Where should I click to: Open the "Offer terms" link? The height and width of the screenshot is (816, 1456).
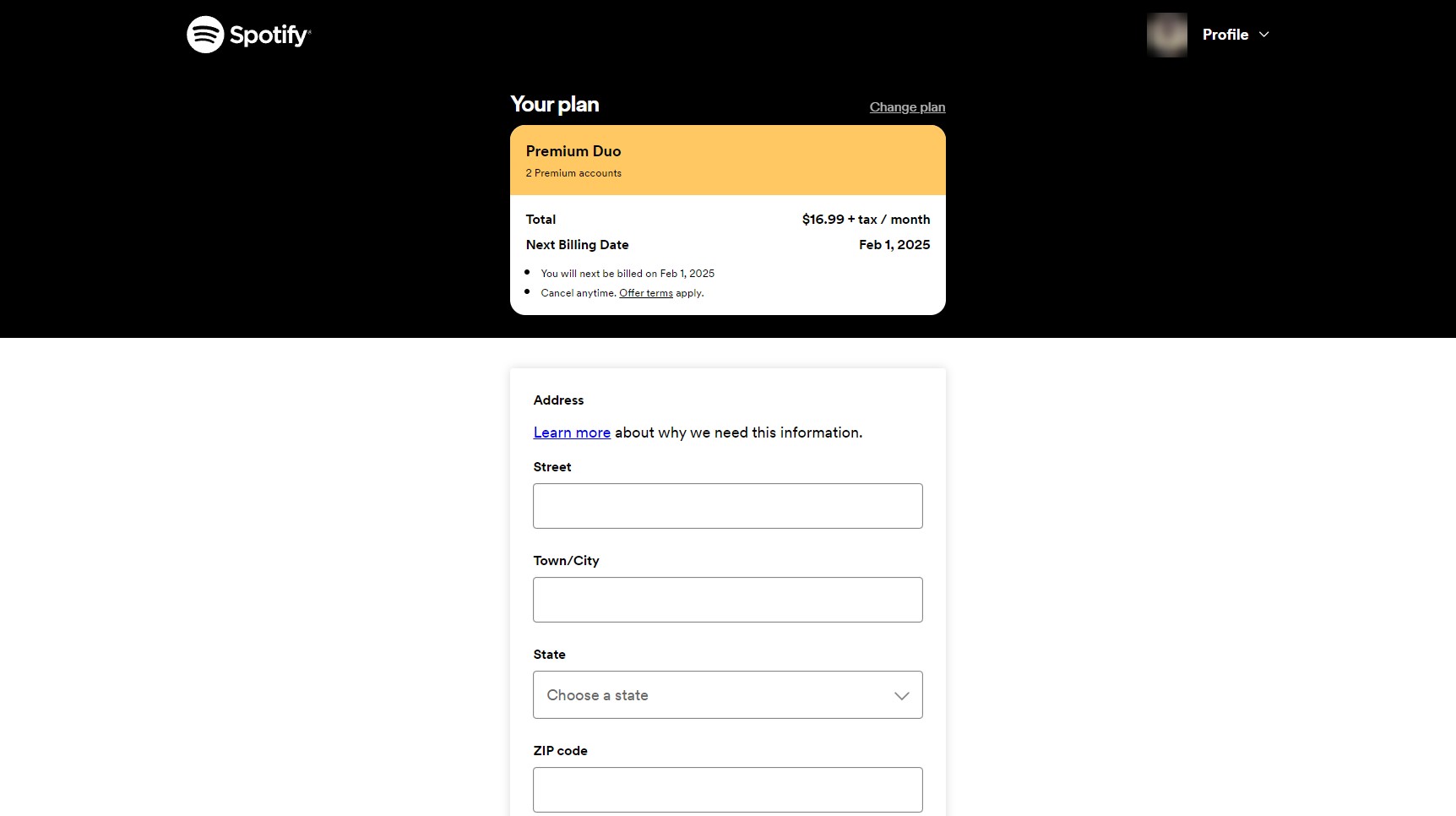tap(645, 292)
